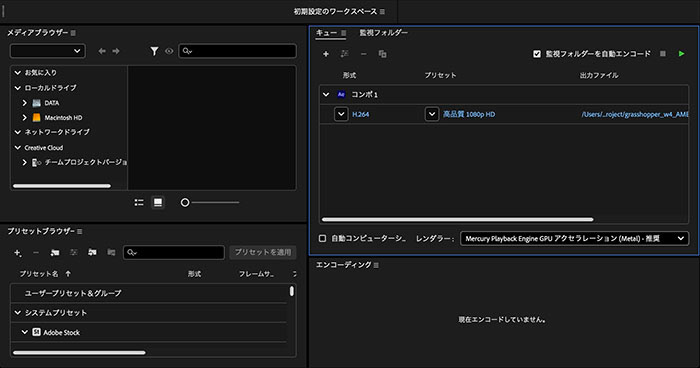Open preset settings icon in the Preset Browser
Image resolution: width=700 pixels, height=368 pixels.
coord(74,252)
